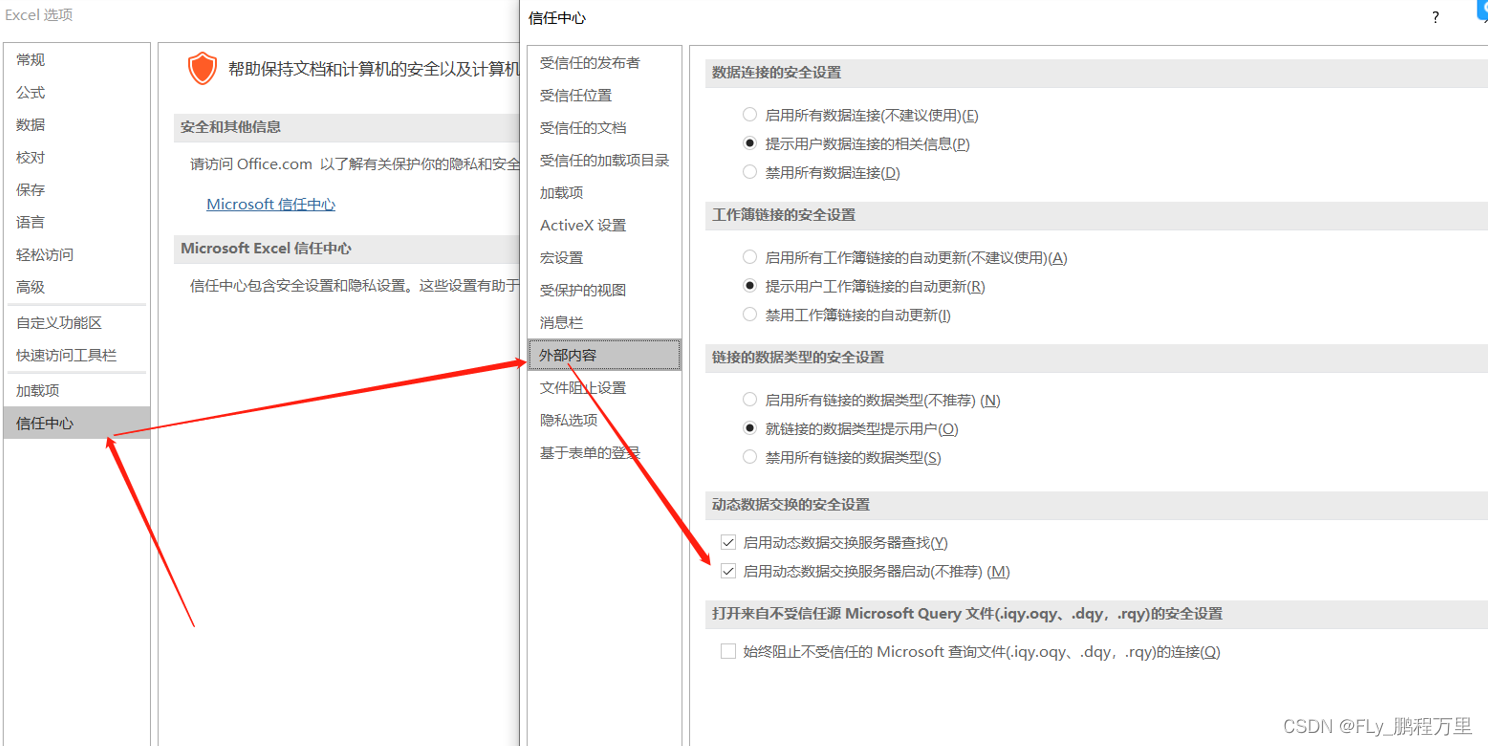Select 禁用工作簿链接的自动更新 radio button
The image size is (1488, 746).
750,314
